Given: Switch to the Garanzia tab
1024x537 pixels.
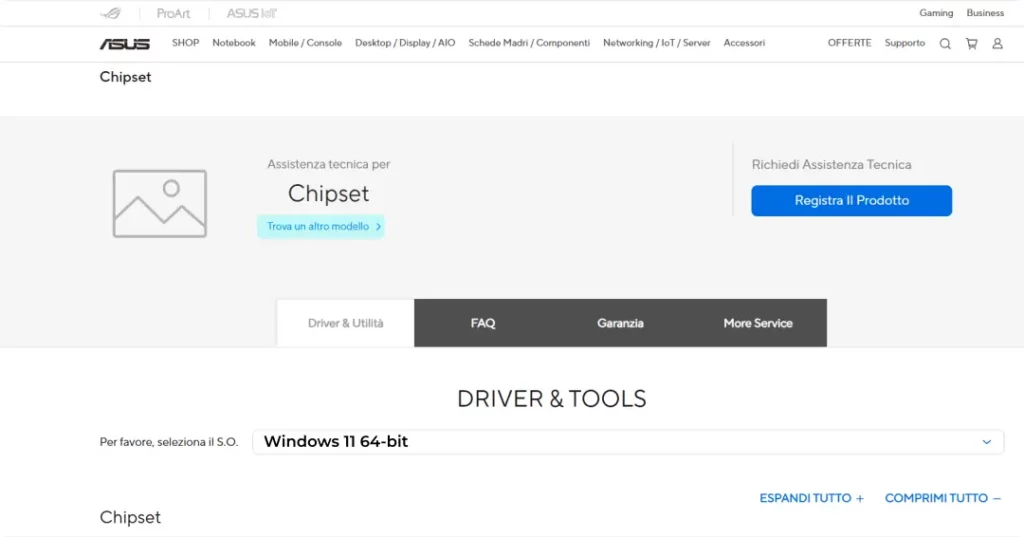Looking at the screenshot, I should 620,323.
